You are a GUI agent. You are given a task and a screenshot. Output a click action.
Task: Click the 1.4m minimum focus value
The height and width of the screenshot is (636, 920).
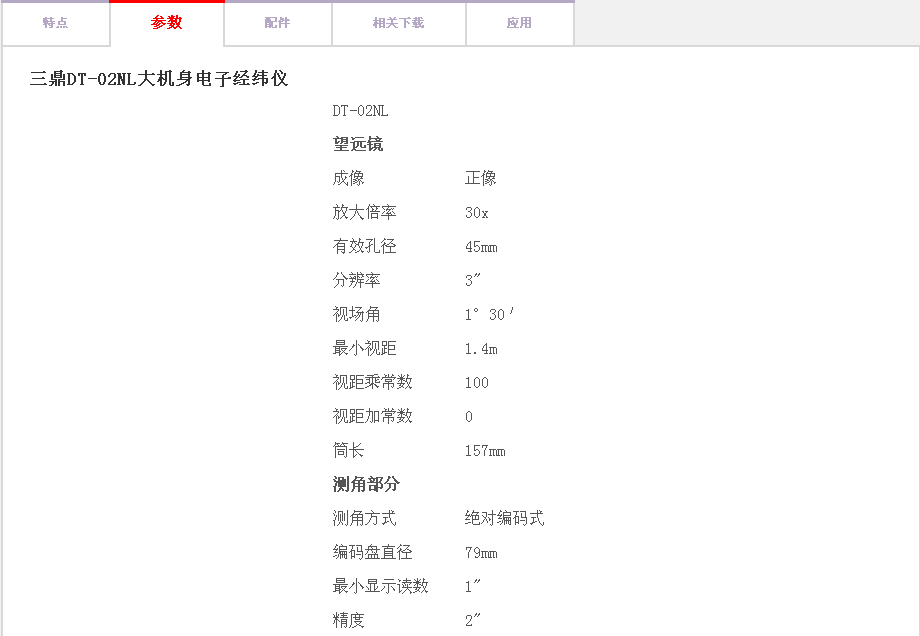pyautogui.click(x=481, y=349)
